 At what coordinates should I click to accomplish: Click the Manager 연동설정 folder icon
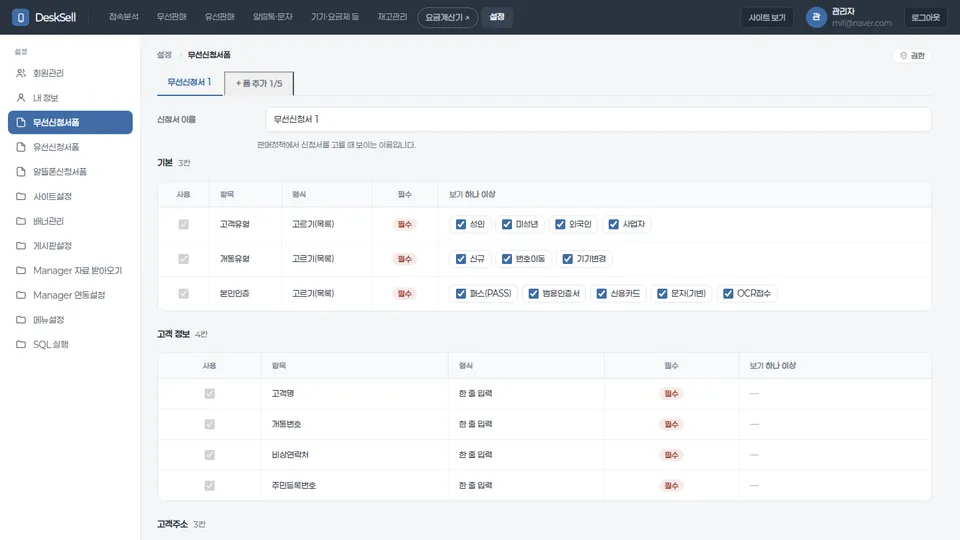click(21, 295)
